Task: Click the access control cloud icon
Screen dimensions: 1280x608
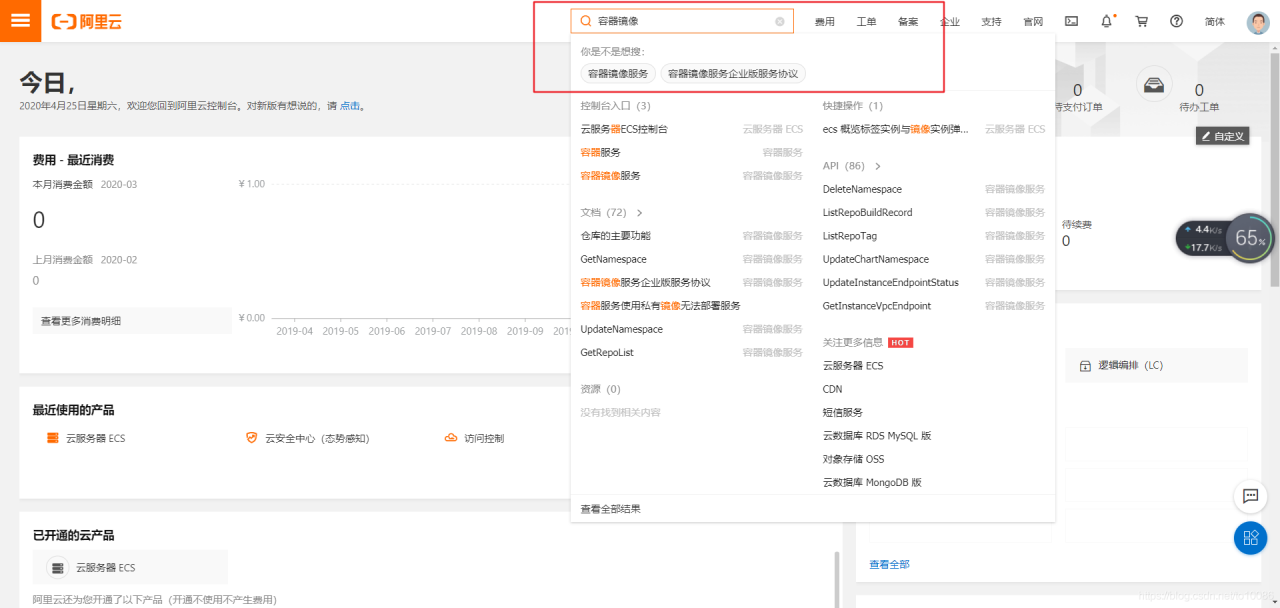Action: [x=451, y=438]
